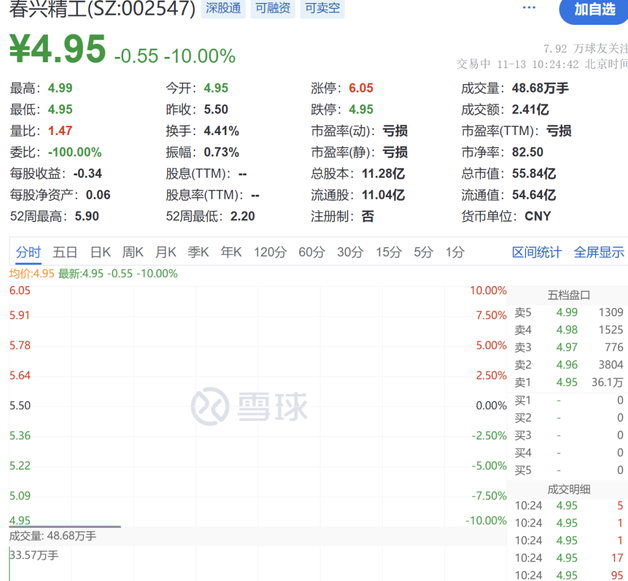Click the 总市值 55.84亿 value
Viewport: 628px width, 581px height.
tap(534, 173)
